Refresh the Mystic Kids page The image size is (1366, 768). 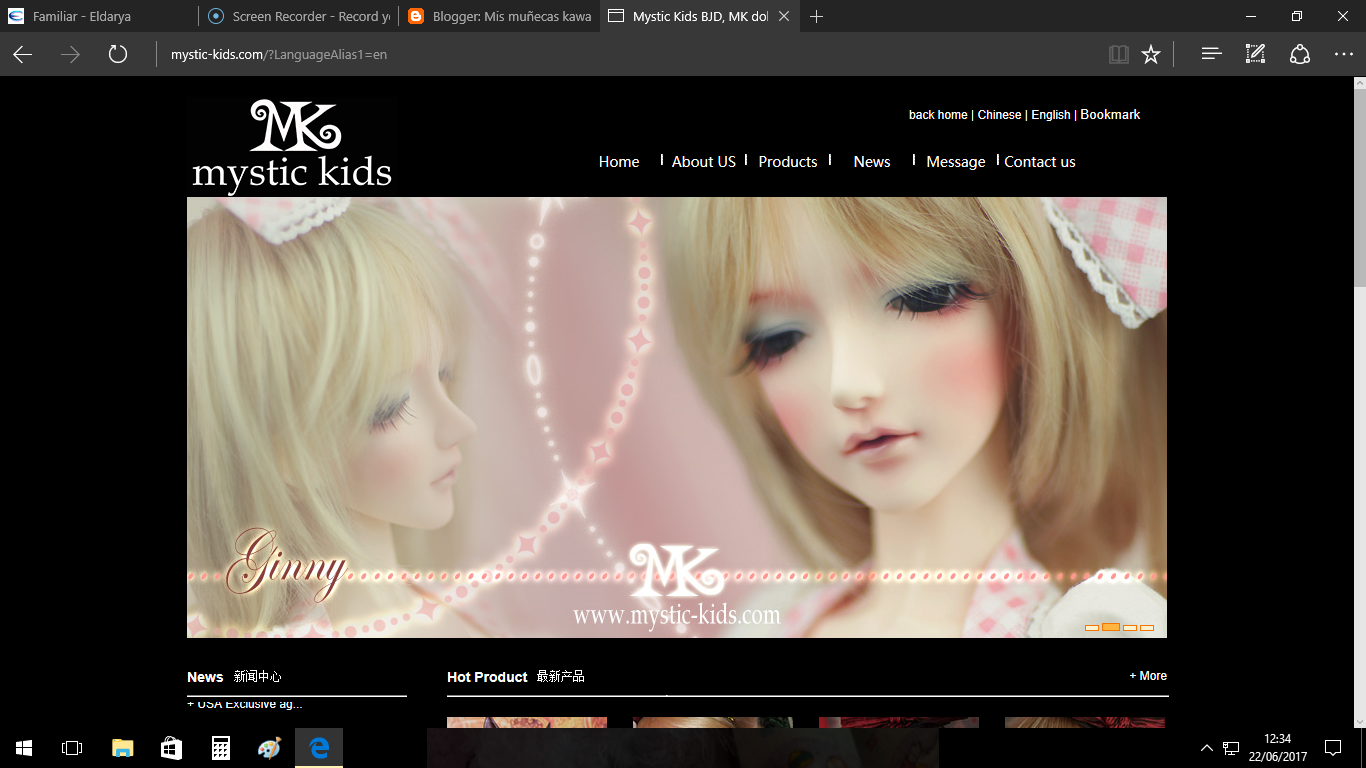pos(117,54)
